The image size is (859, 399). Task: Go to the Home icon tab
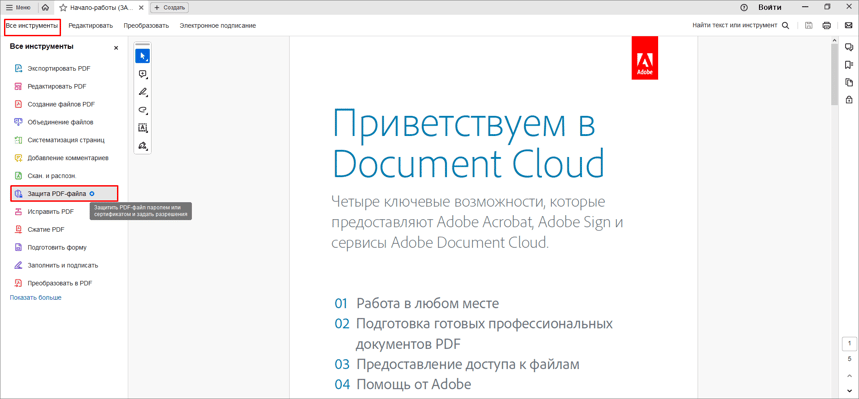[45, 8]
